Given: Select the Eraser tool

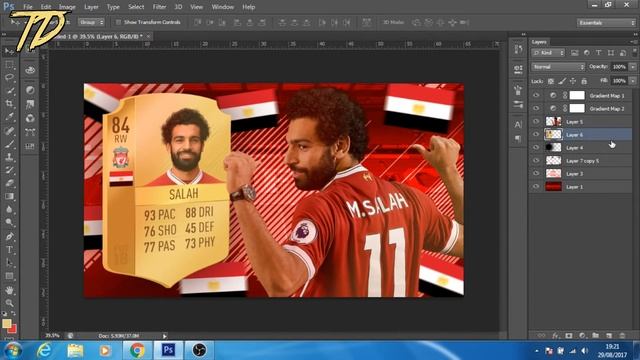Looking at the screenshot, I should [9, 183].
